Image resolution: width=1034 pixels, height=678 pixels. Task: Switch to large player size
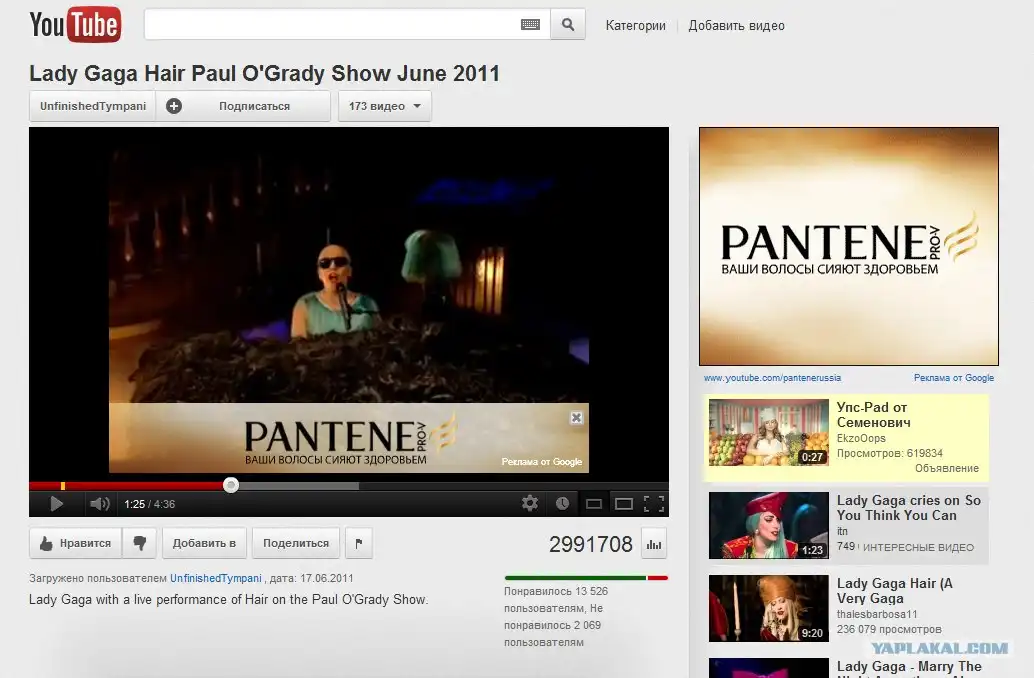624,504
